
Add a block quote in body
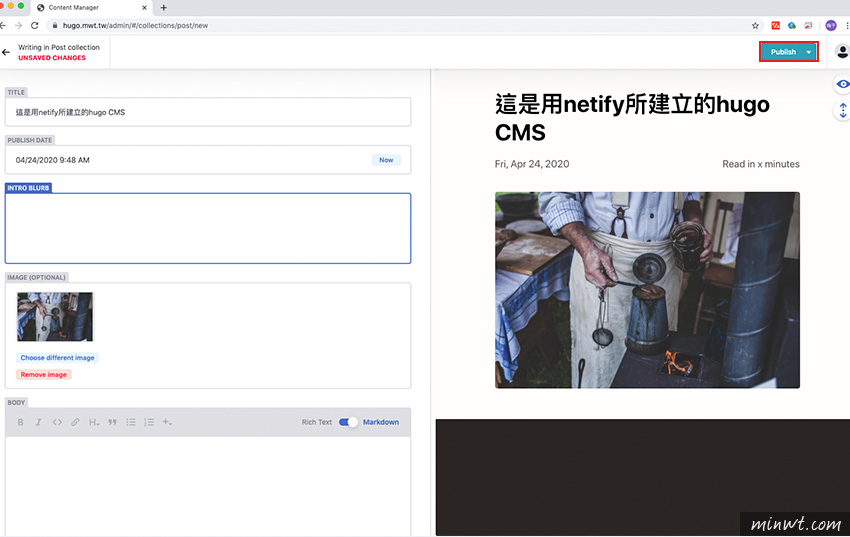pyautogui.click(x=112, y=422)
